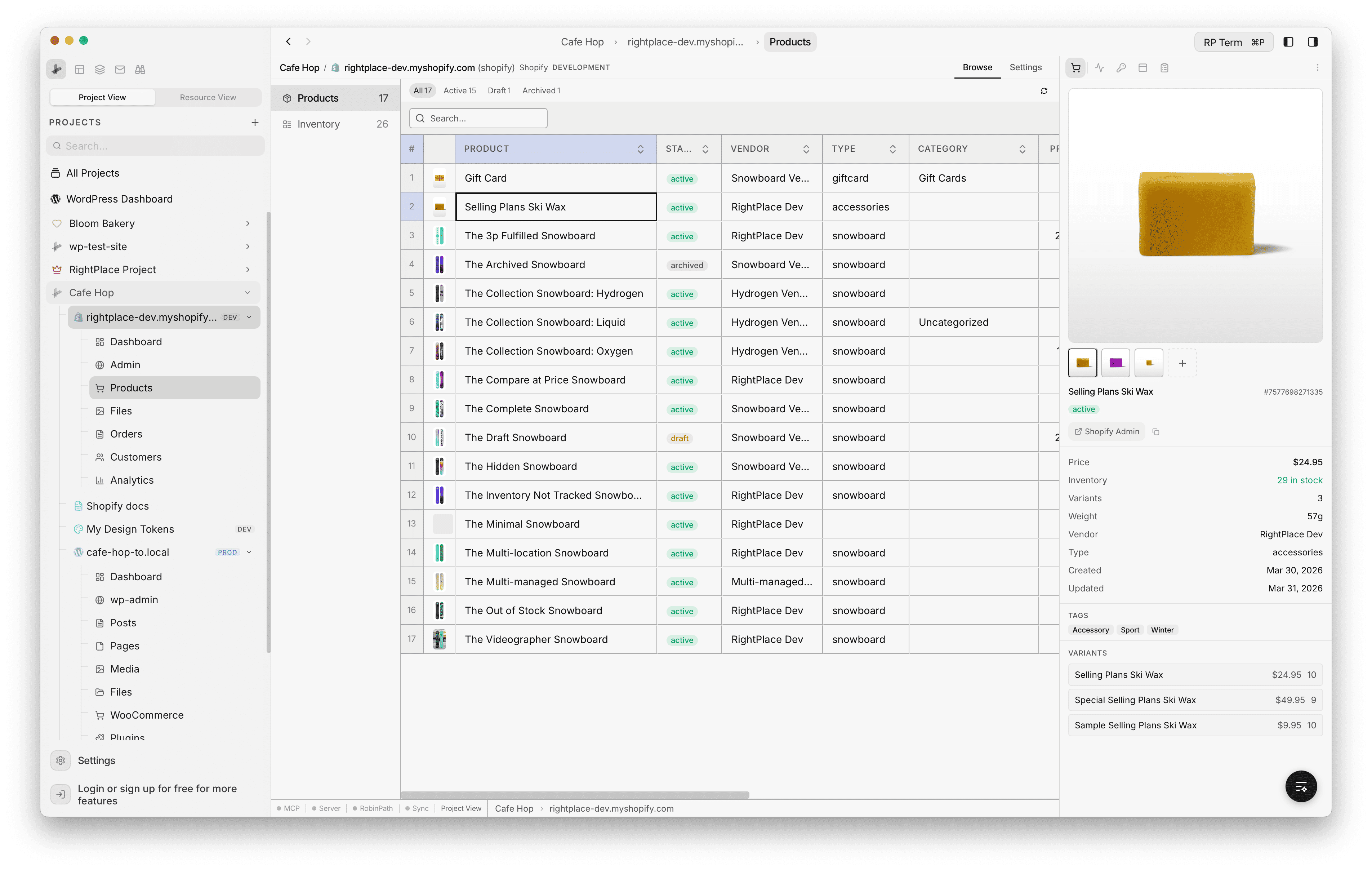Toggle the right sidebar panel visibility
This screenshot has width=1372, height=870.
1313,41
